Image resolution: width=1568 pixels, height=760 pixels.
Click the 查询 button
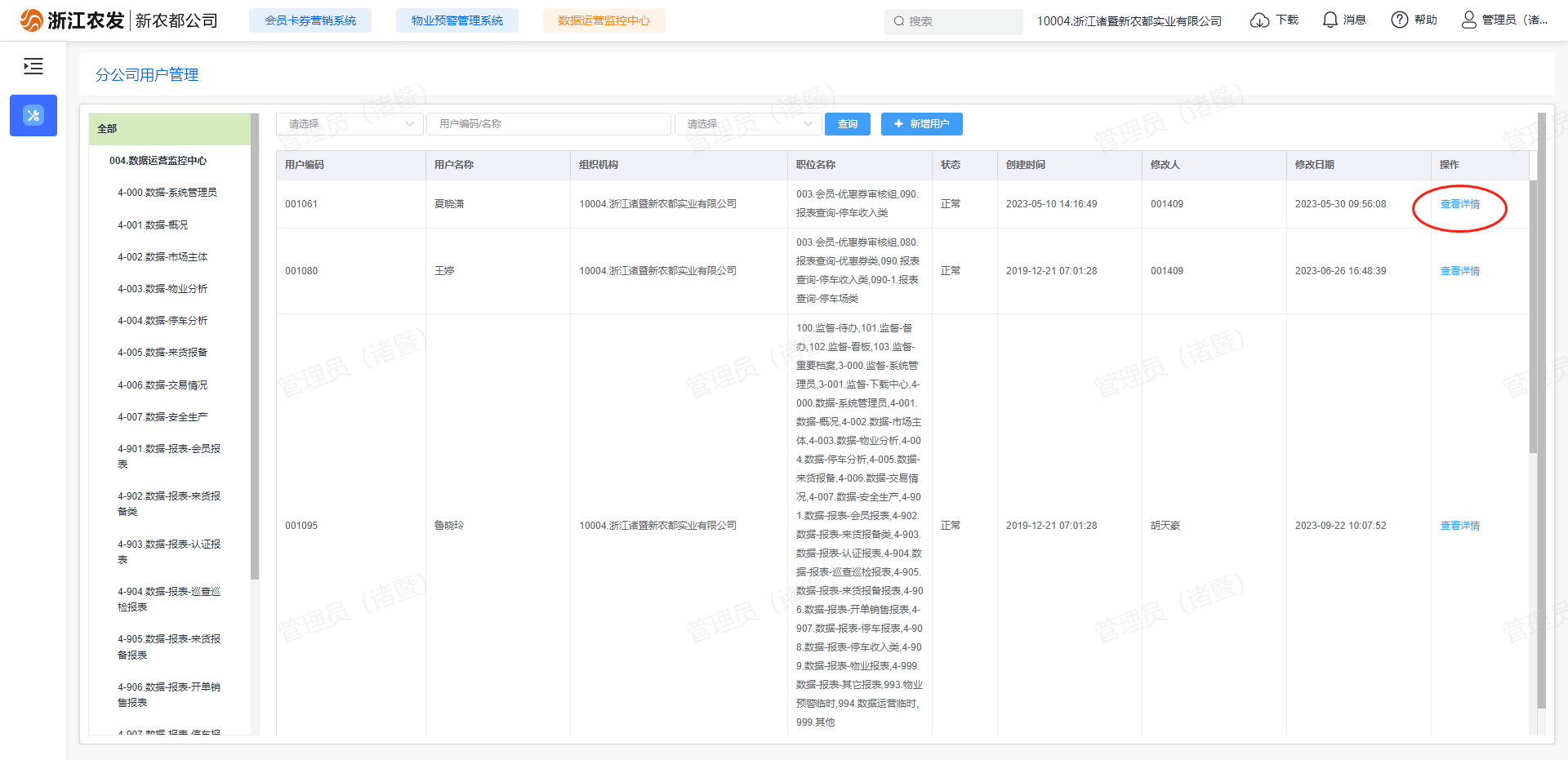coord(848,124)
